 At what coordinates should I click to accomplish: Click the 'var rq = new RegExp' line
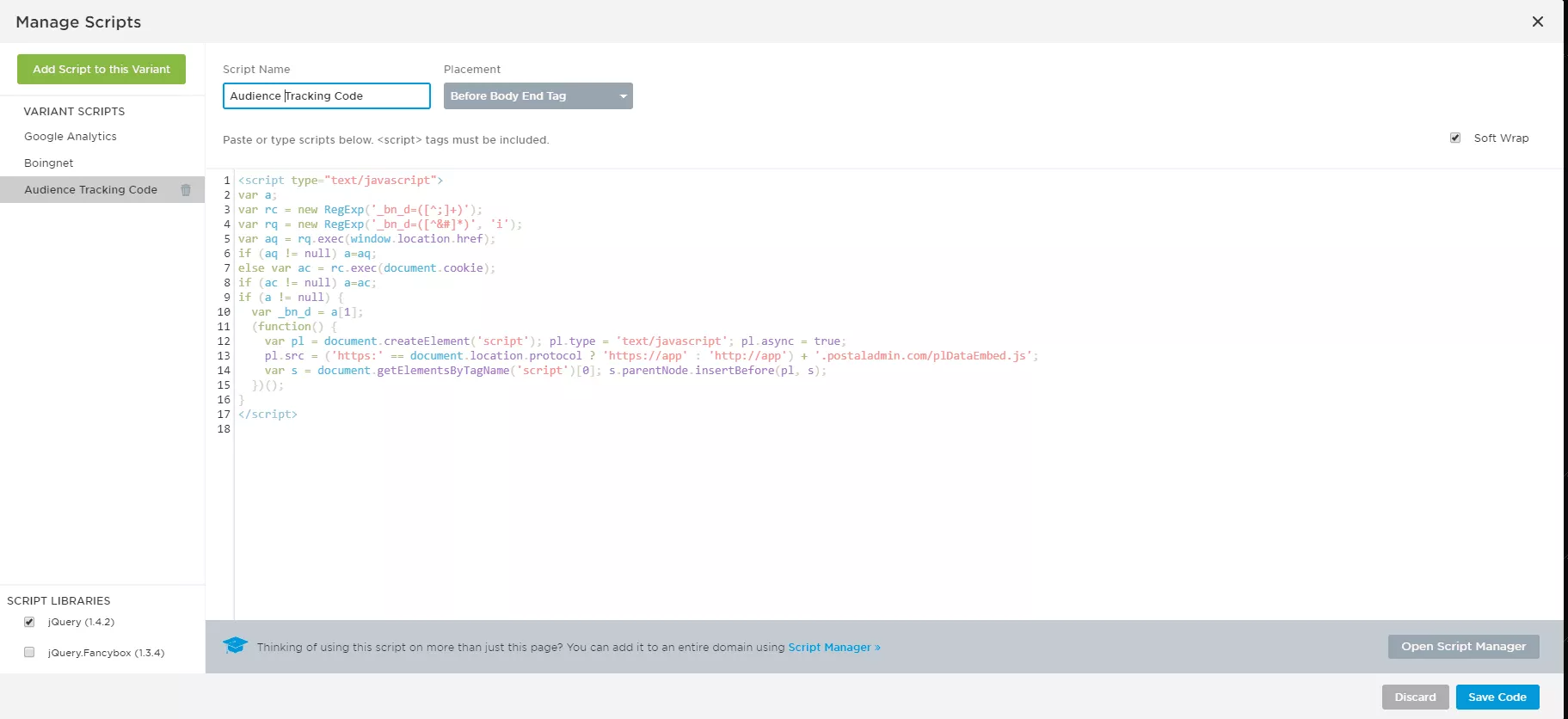coord(380,224)
